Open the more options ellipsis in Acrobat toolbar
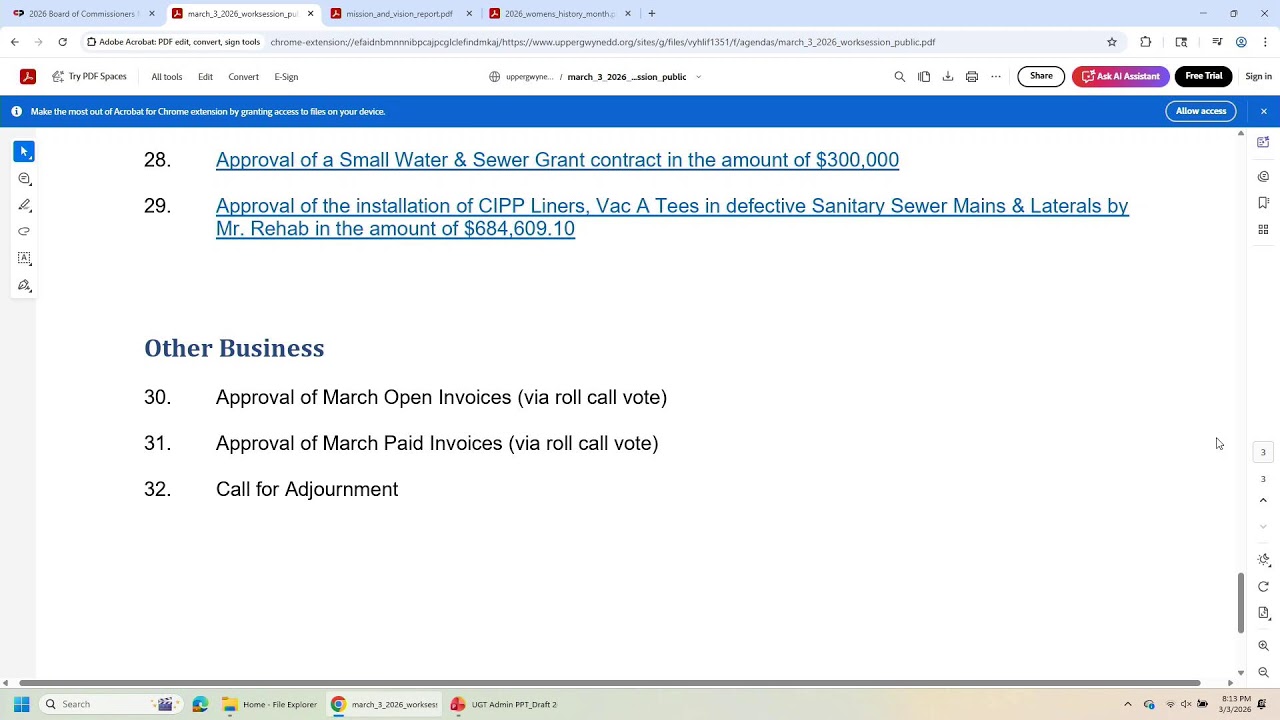The height and width of the screenshot is (720, 1280). [x=996, y=77]
